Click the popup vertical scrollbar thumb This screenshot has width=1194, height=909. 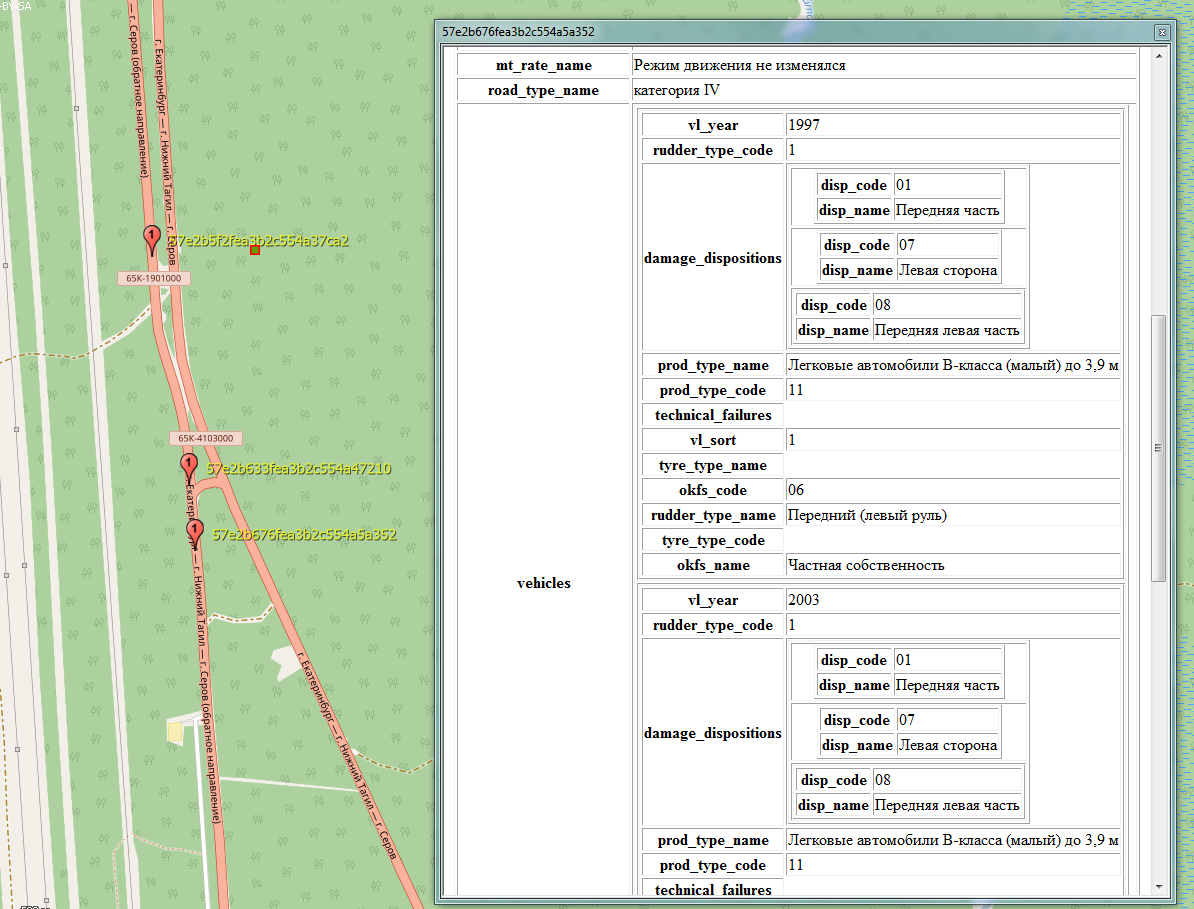(1159, 448)
